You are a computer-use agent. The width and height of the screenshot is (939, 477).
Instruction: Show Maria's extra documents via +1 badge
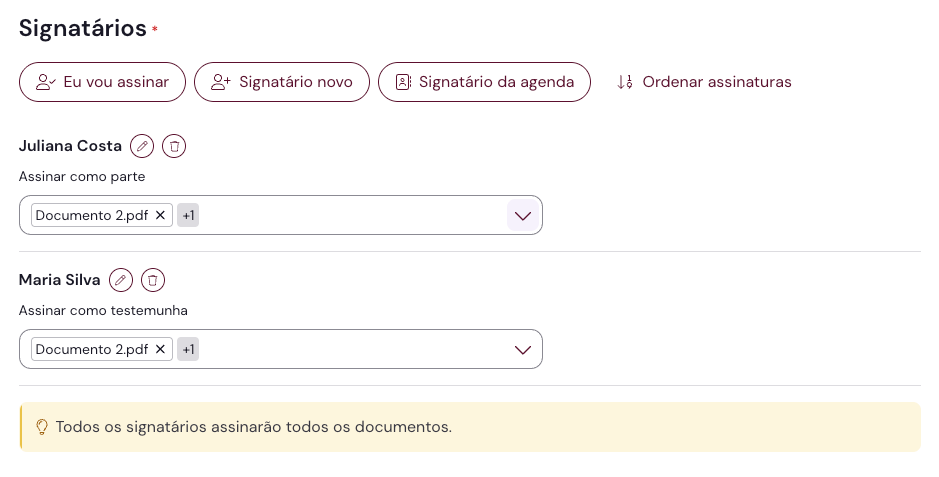click(188, 349)
